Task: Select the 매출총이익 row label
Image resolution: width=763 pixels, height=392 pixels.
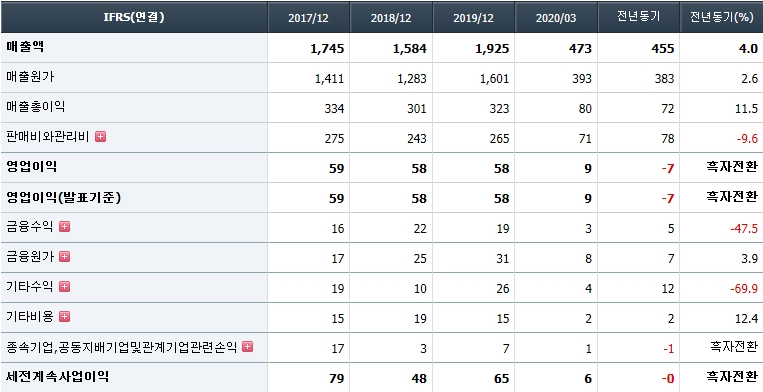Action: [36, 107]
